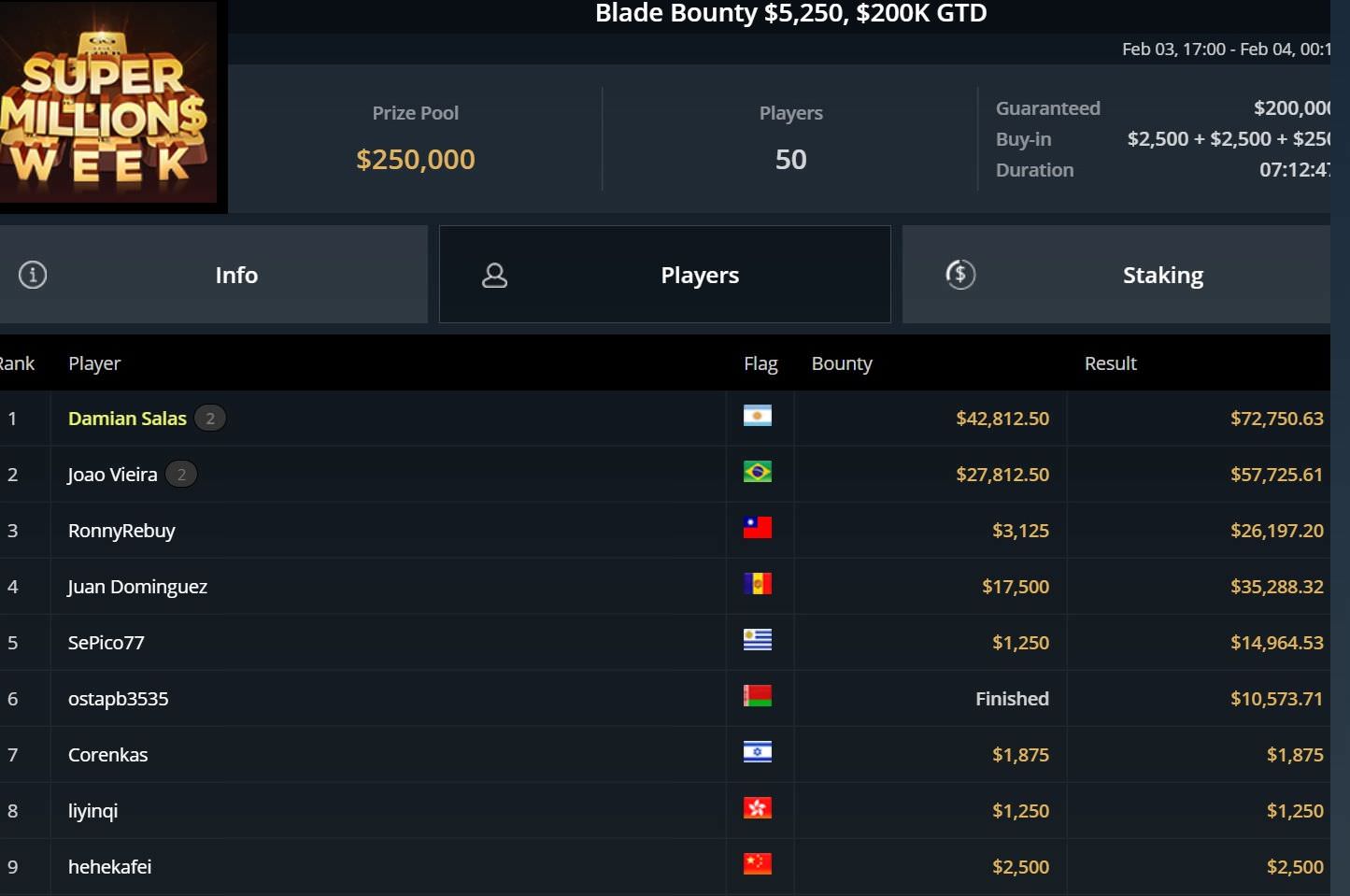This screenshot has height=896, width=1350.
Task: Click the re-entry badge next to Damian Salas
Action: 210,419
